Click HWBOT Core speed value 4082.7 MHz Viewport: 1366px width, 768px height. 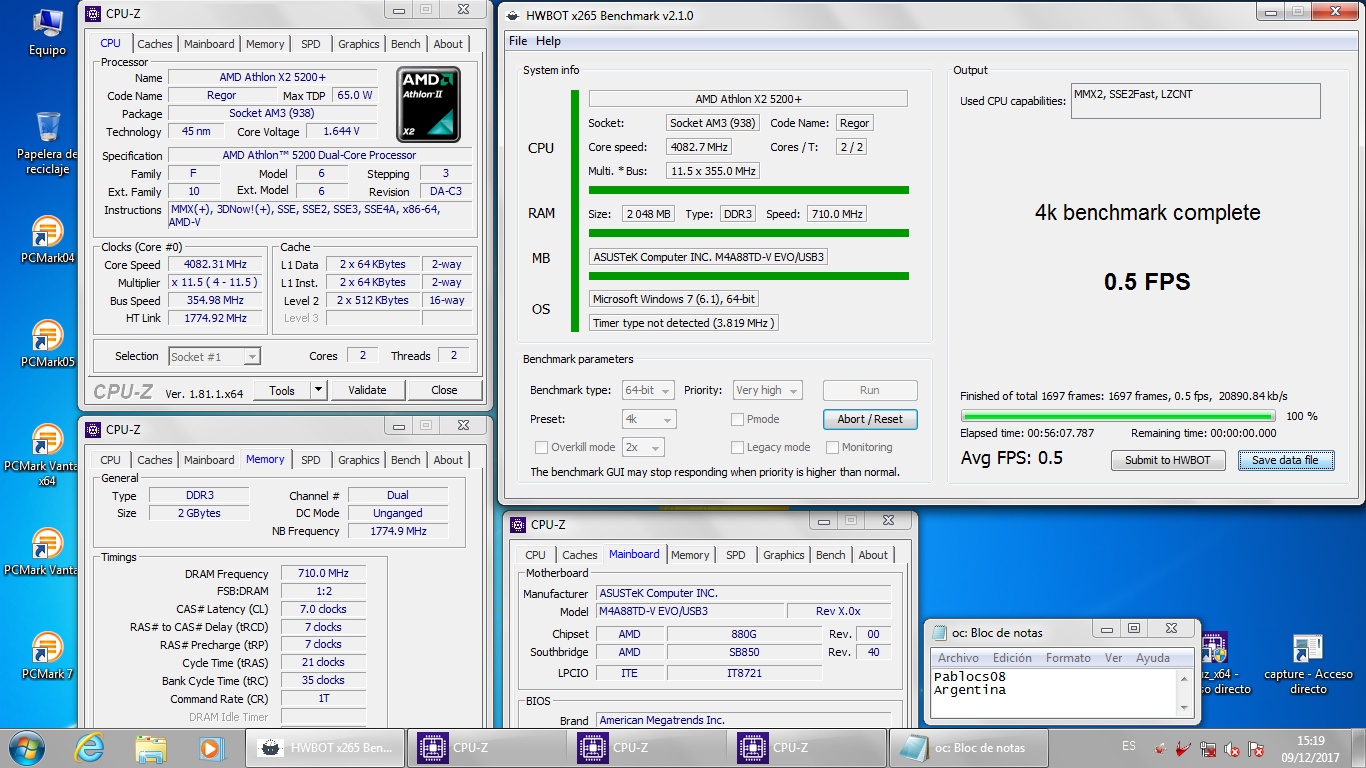pos(699,147)
